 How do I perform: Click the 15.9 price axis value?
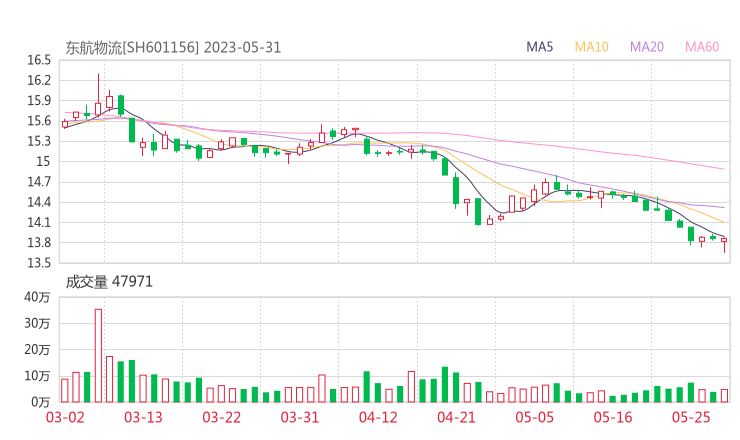click(39, 101)
